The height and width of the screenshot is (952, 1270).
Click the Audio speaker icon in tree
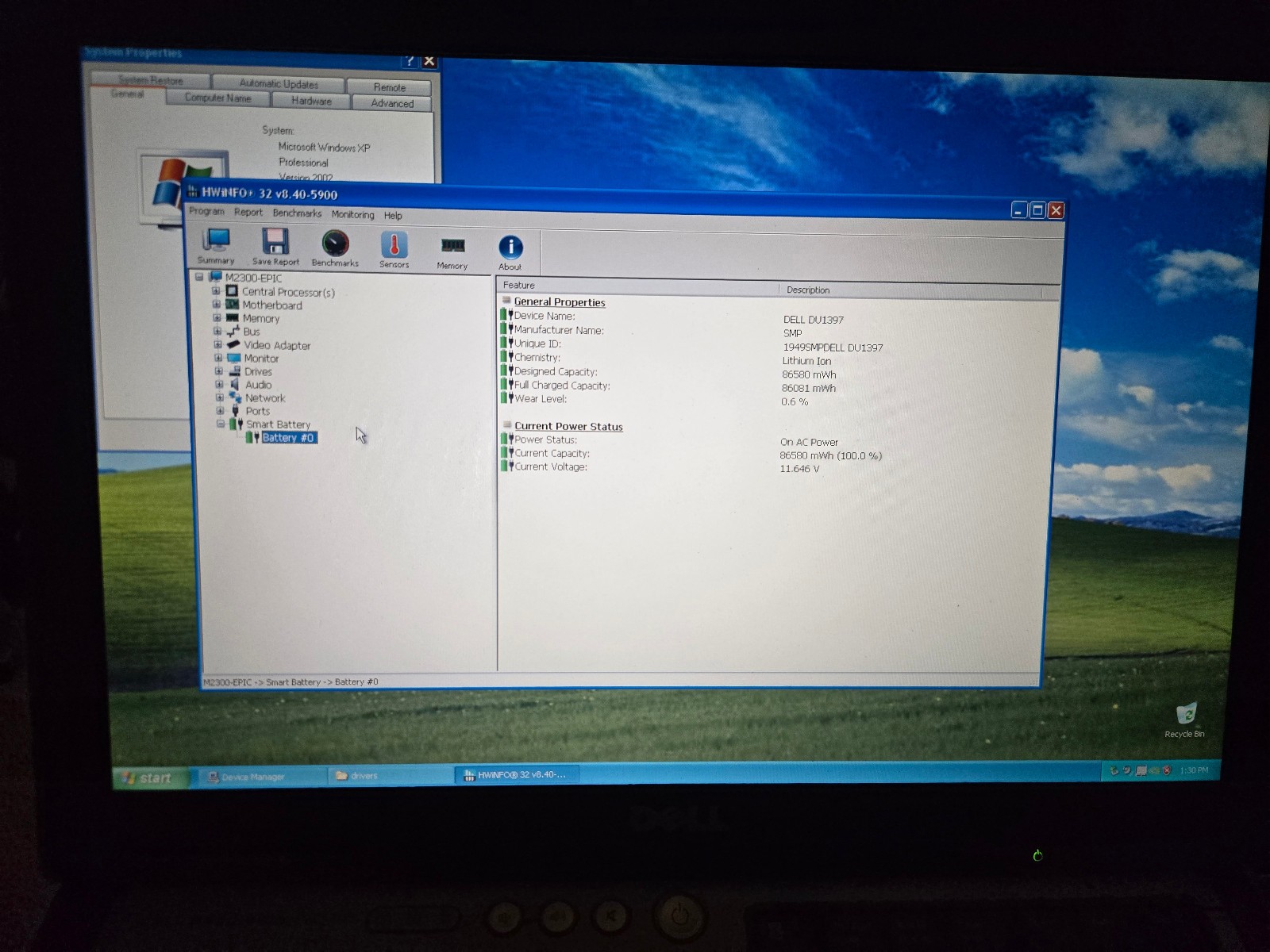pos(235,384)
